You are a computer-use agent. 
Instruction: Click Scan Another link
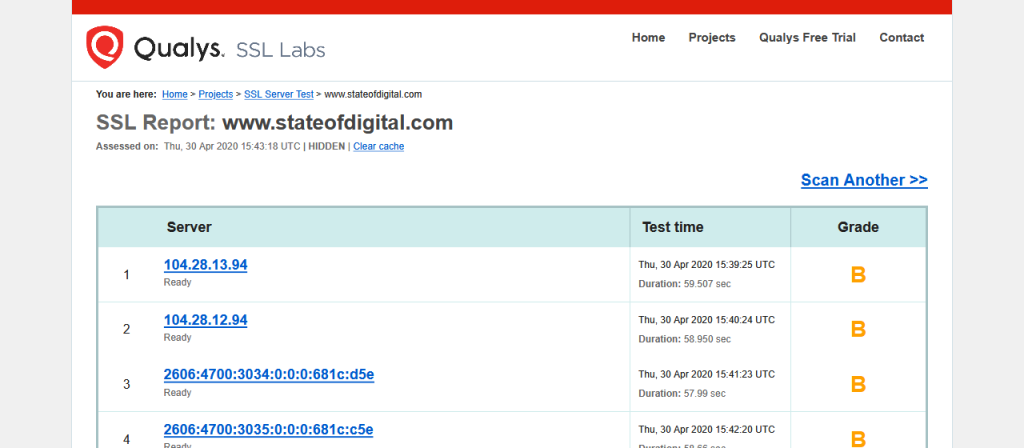tap(864, 180)
